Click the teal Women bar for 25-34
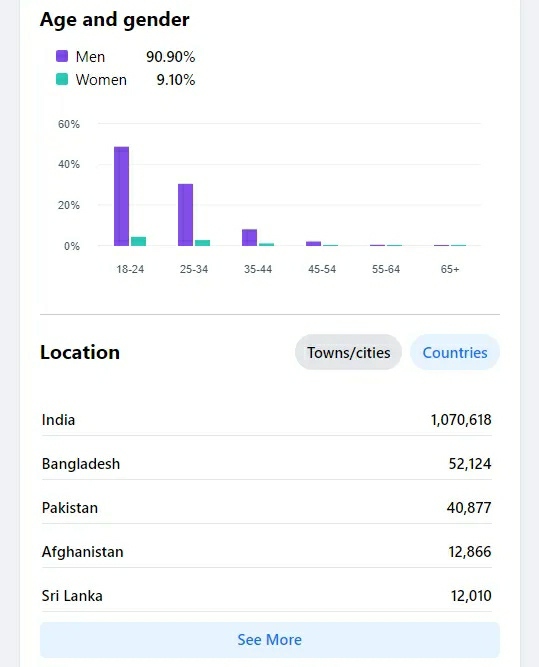The image size is (539, 667). pos(202,243)
